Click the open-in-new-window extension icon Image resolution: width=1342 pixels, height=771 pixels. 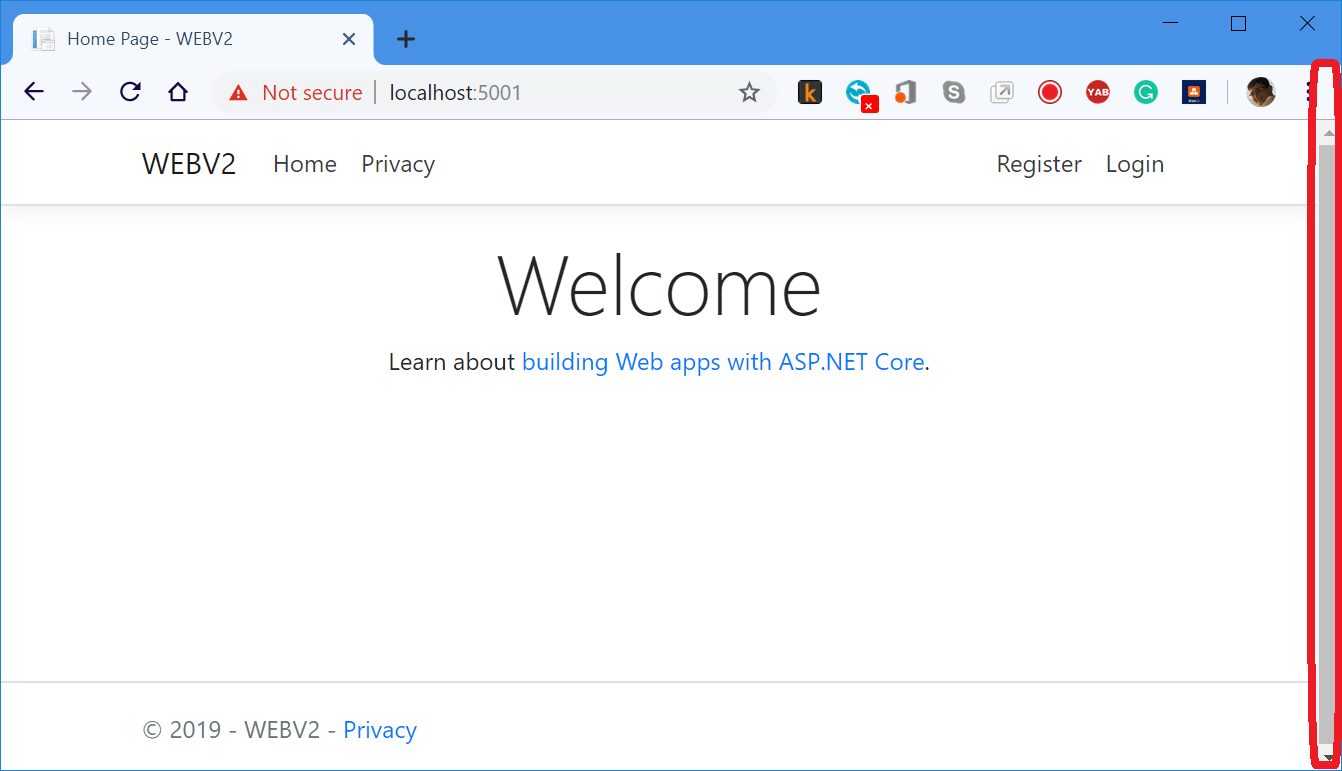tap(1001, 93)
